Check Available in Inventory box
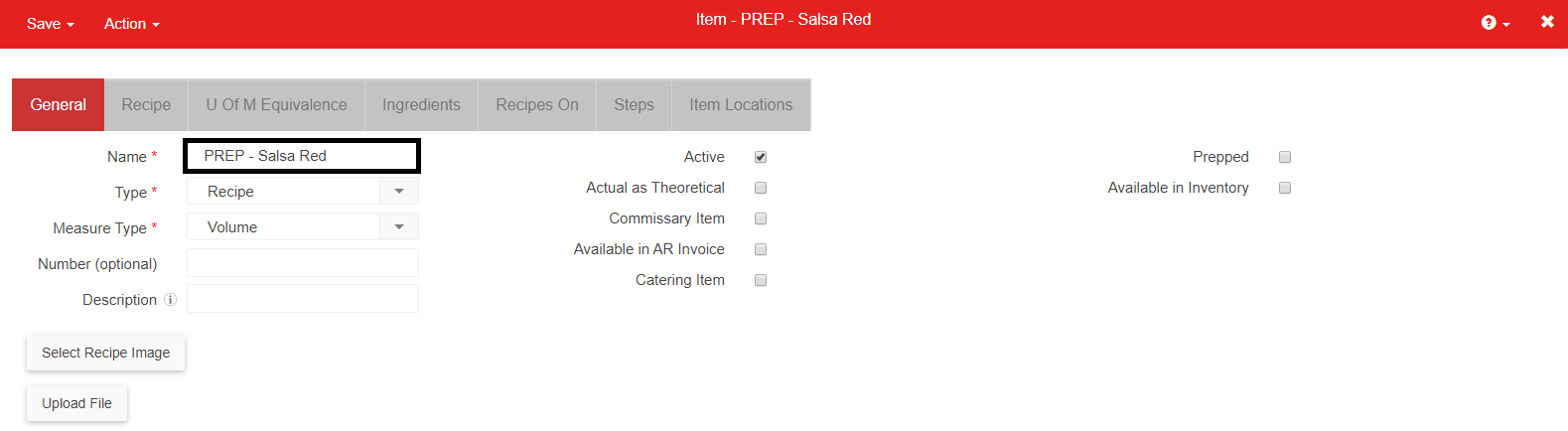The width and height of the screenshot is (1568, 431). (x=1285, y=188)
